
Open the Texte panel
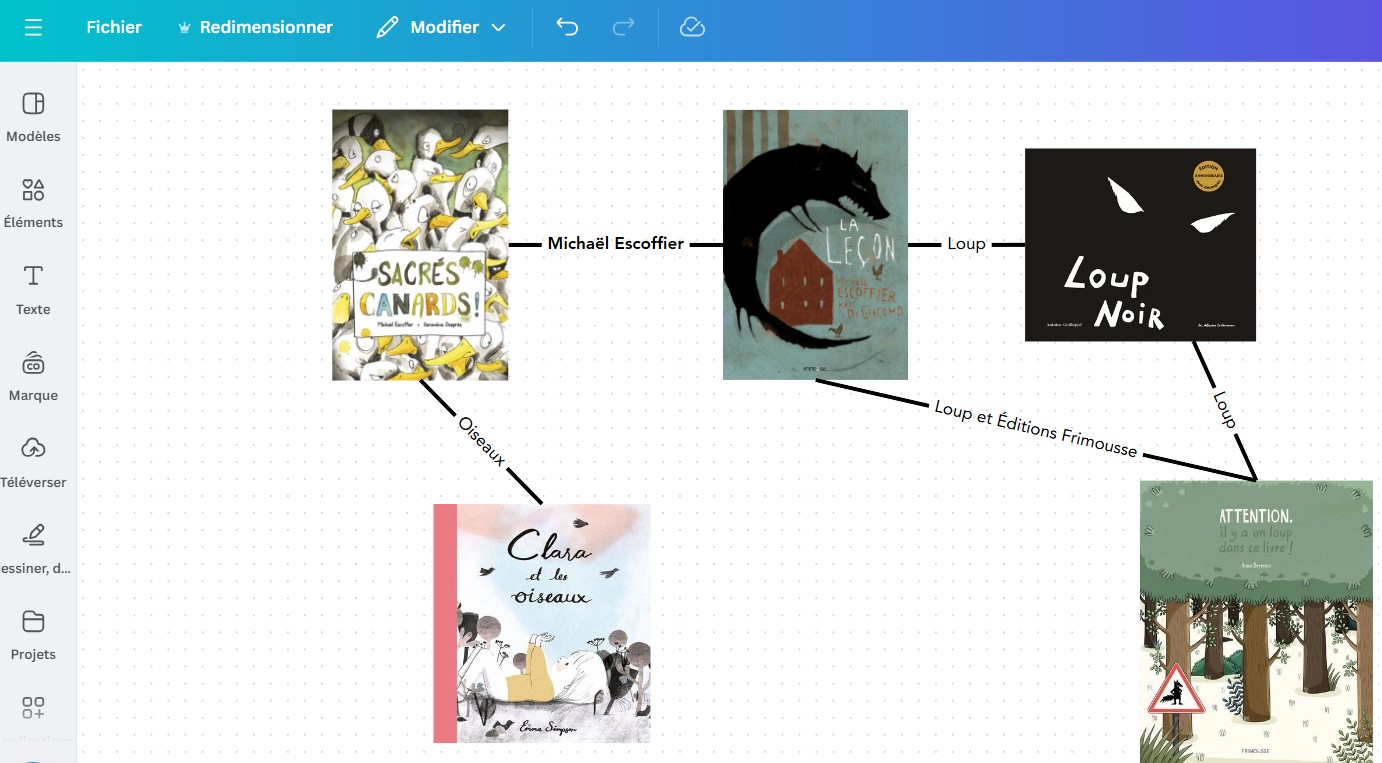pyautogui.click(x=33, y=290)
